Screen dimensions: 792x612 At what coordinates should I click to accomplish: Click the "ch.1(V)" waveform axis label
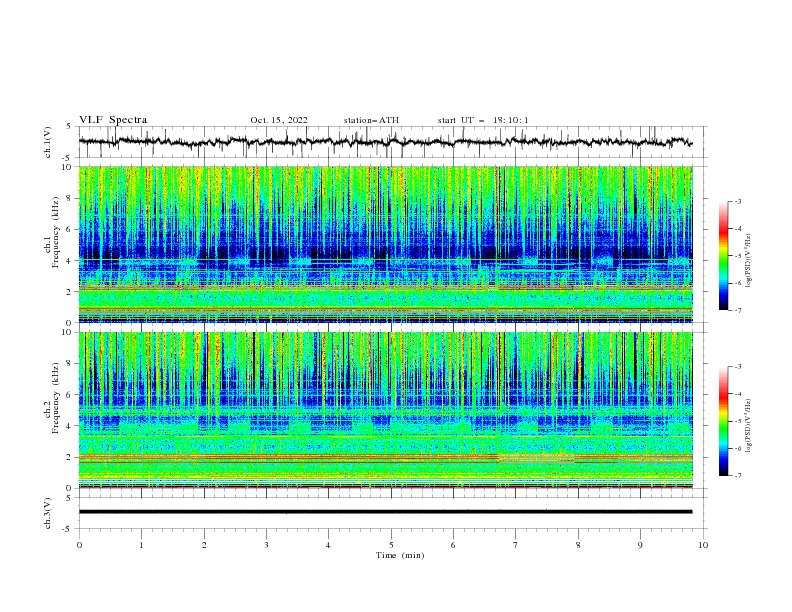[x=48, y=142]
